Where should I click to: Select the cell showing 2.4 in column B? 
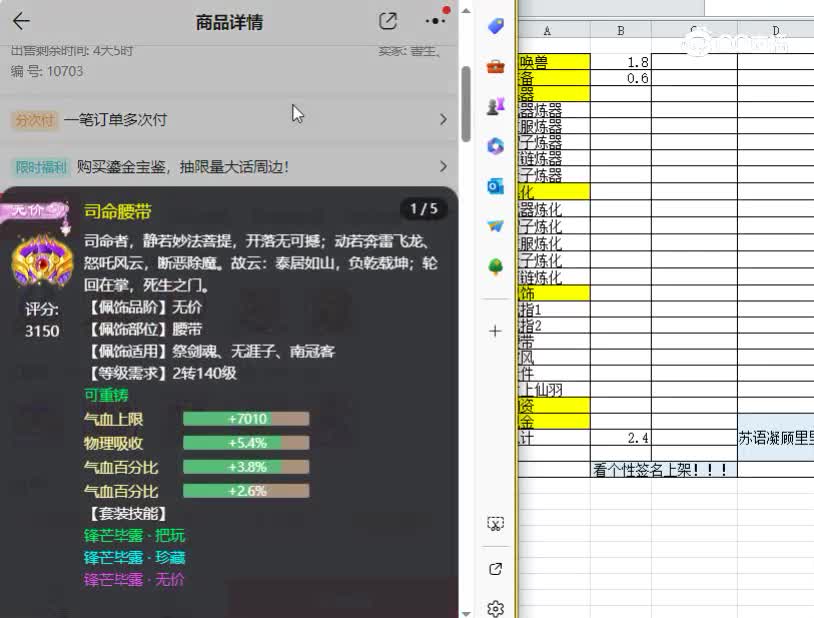pos(621,435)
